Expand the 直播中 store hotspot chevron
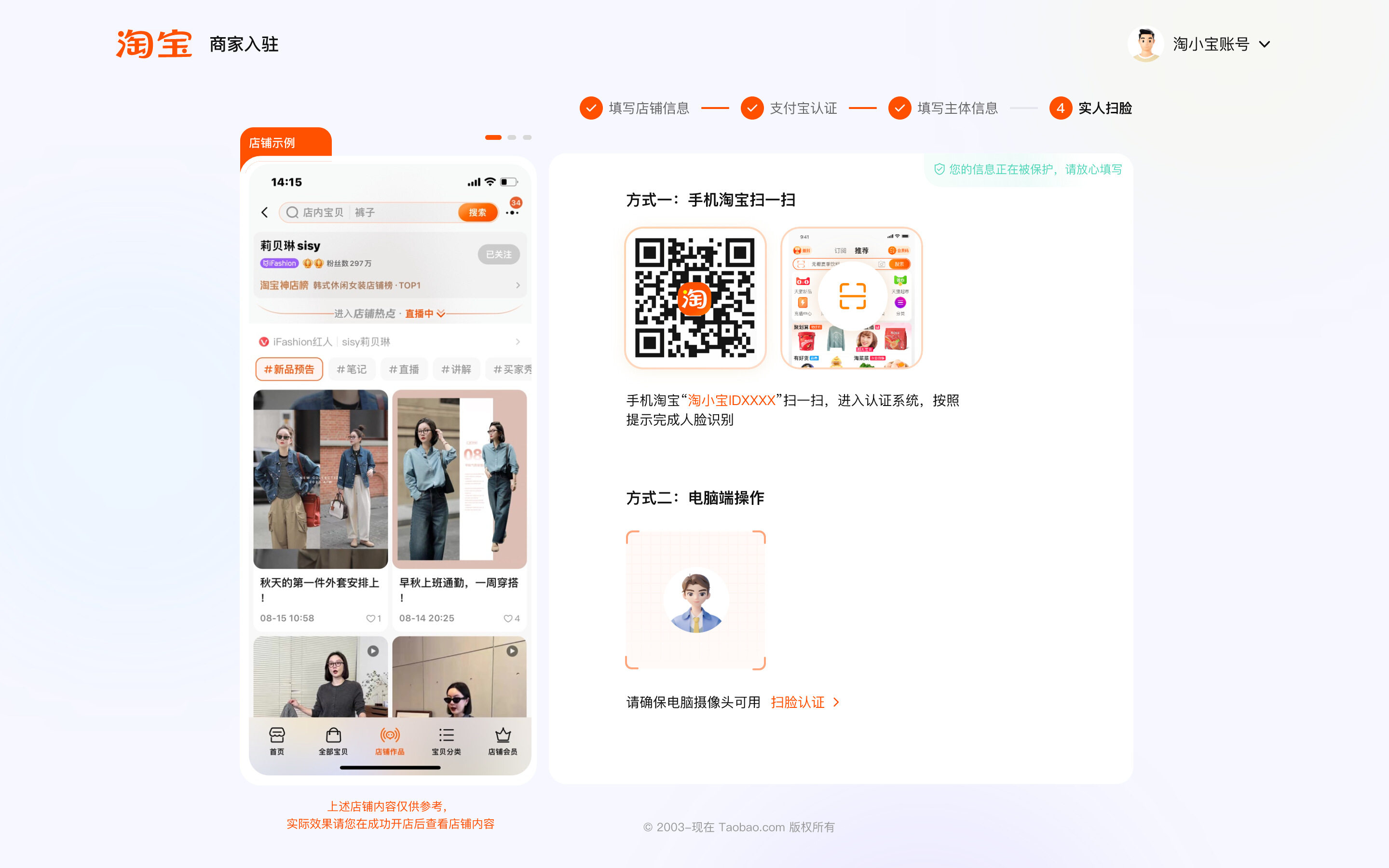The height and width of the screenshot is (868, 1389). click(x=441, y=313)
